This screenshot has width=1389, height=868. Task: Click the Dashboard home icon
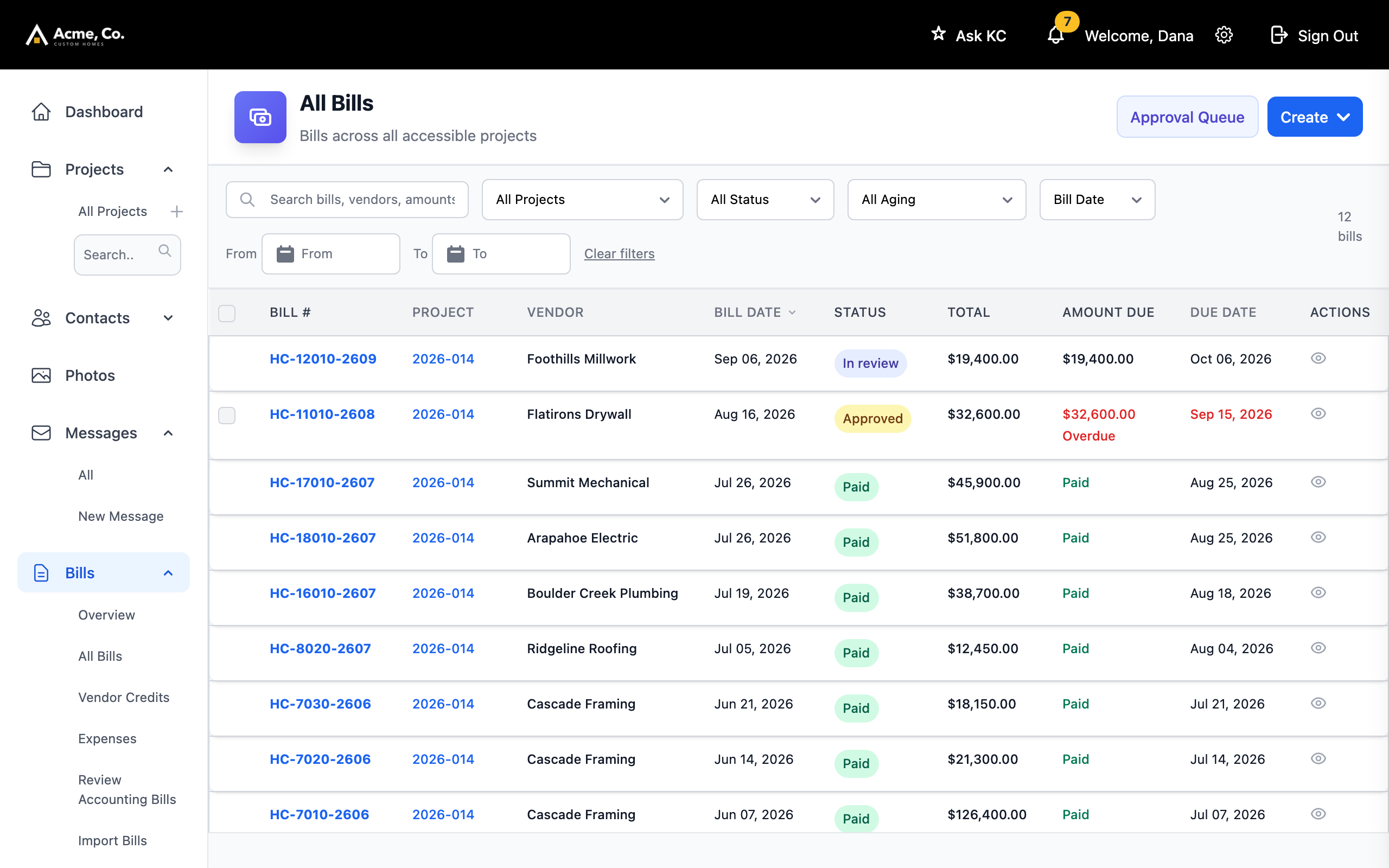(41, 111)
